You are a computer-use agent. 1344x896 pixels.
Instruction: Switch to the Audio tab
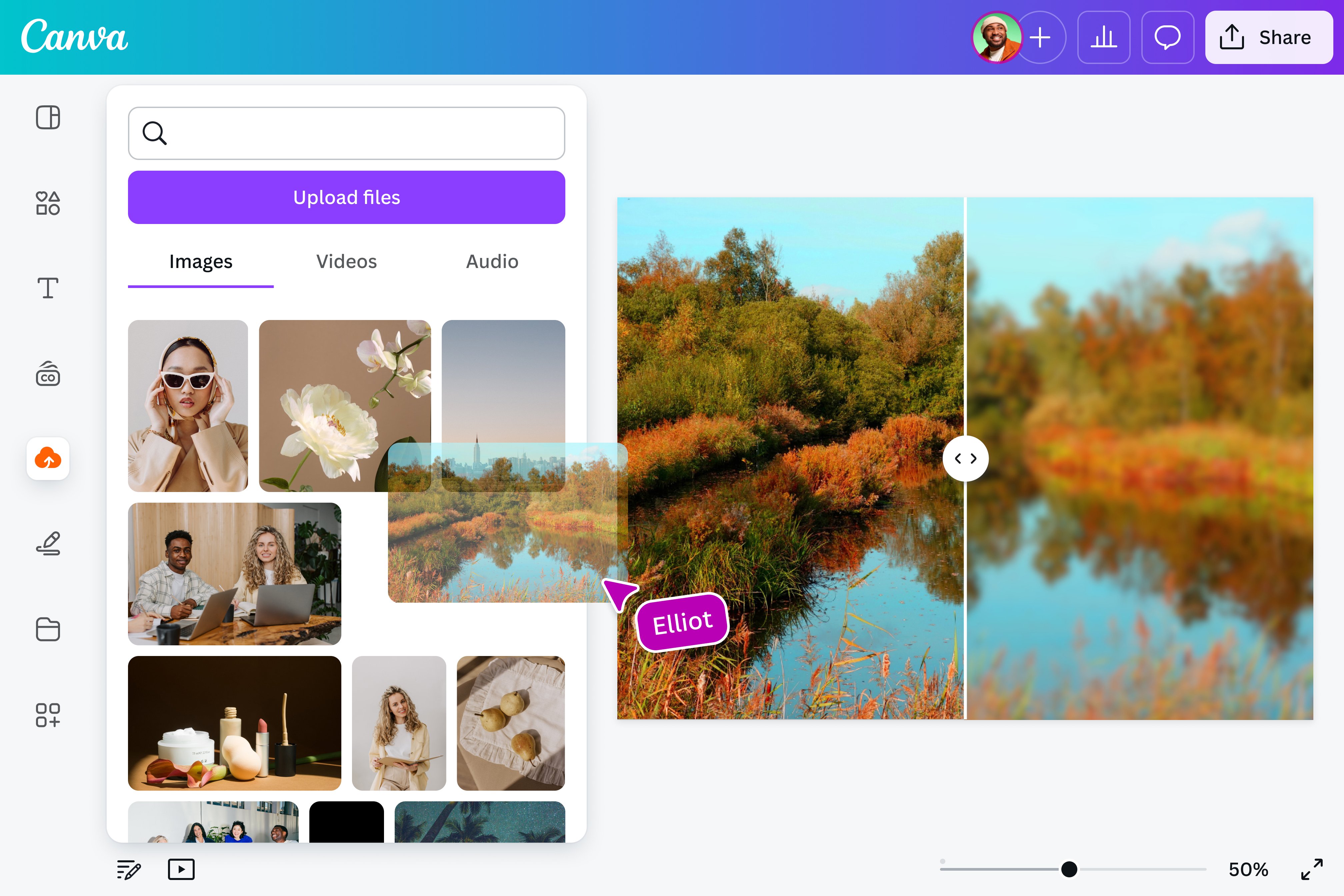pyautogui.click(x=491, y=262)
